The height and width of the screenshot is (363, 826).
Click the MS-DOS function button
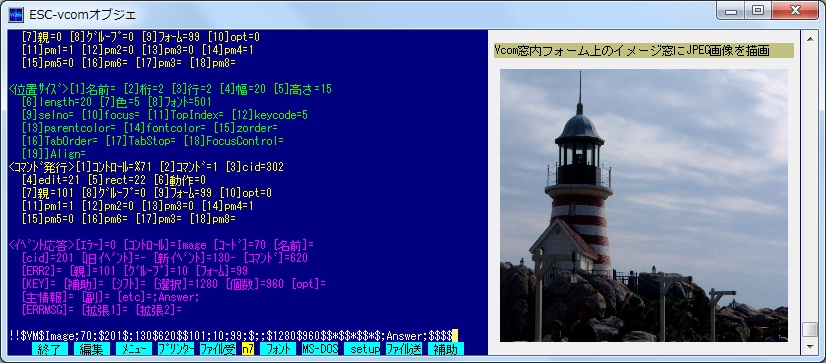click(320, 349)
